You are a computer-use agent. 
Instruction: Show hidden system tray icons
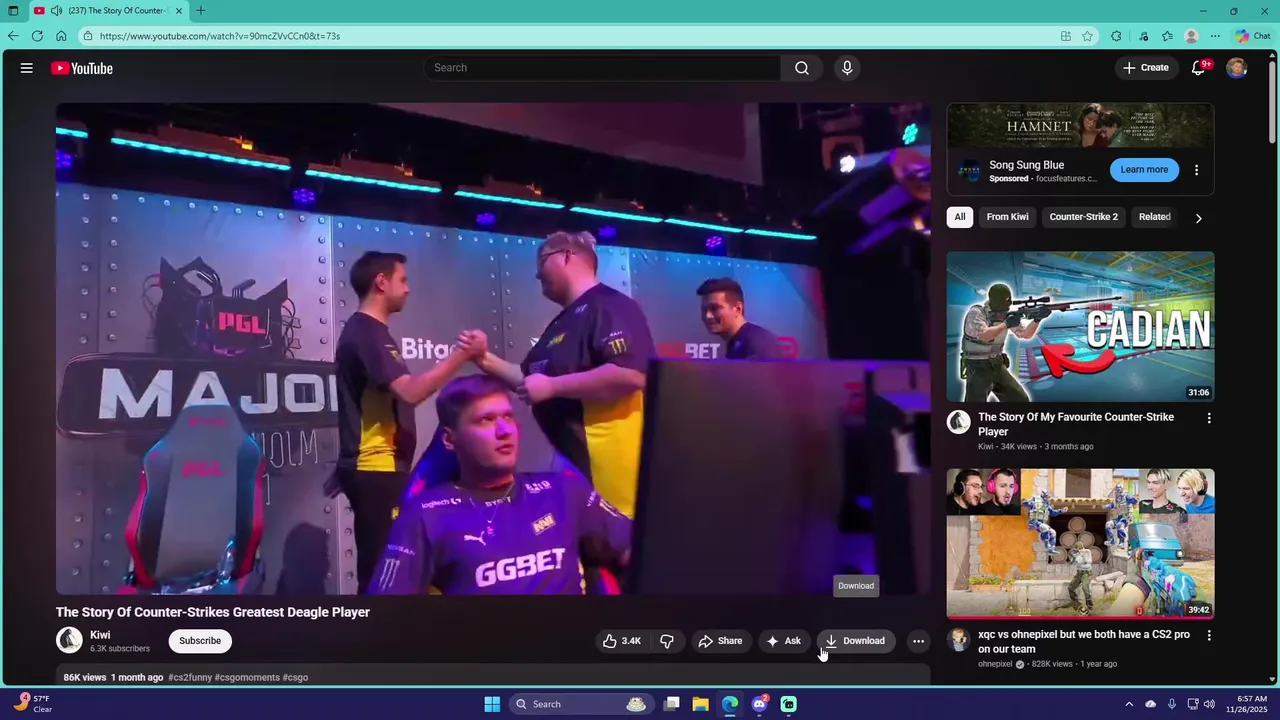(1129, 704)
